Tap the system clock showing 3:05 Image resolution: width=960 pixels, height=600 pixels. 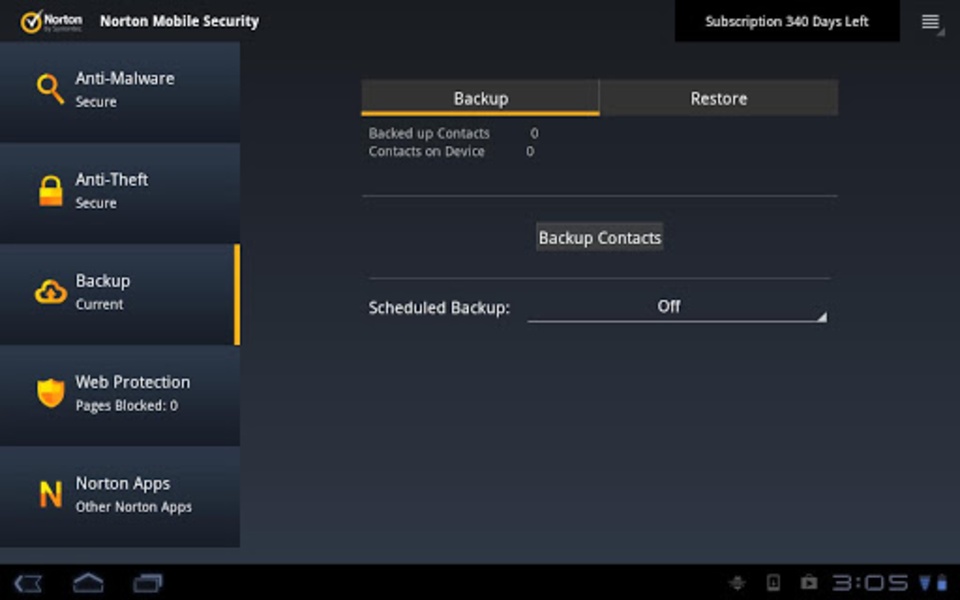click(869, 582)
